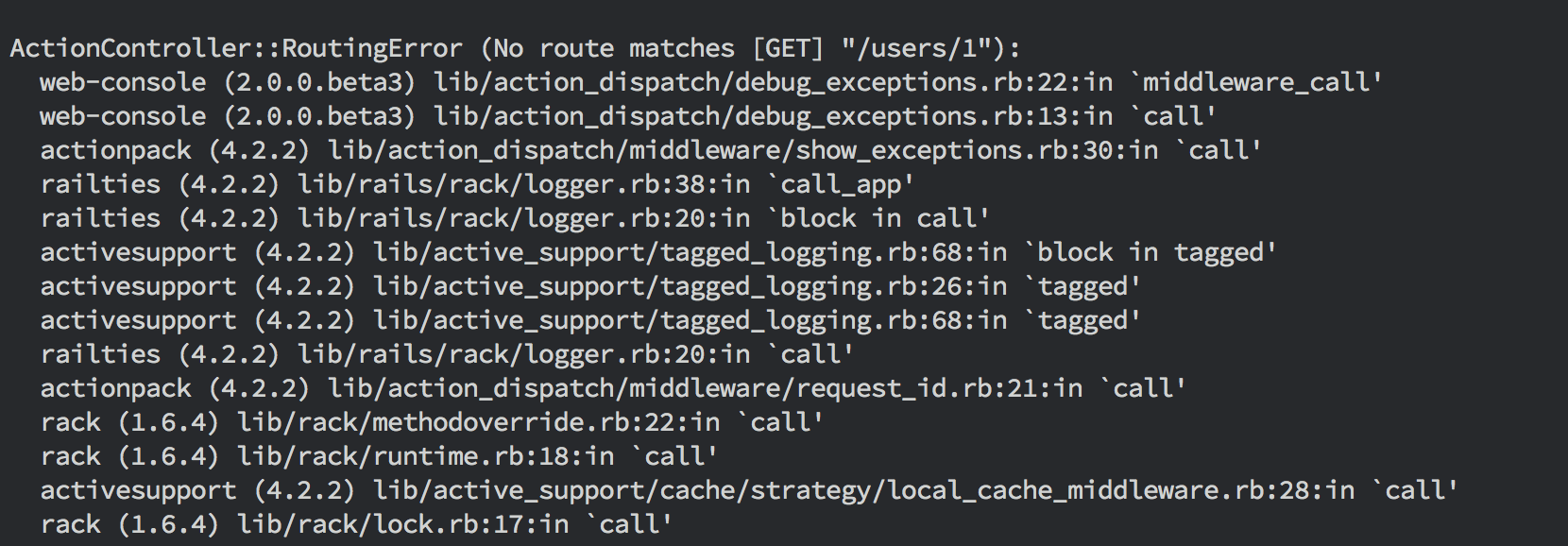Click the `block in call' text

point(878,218)
